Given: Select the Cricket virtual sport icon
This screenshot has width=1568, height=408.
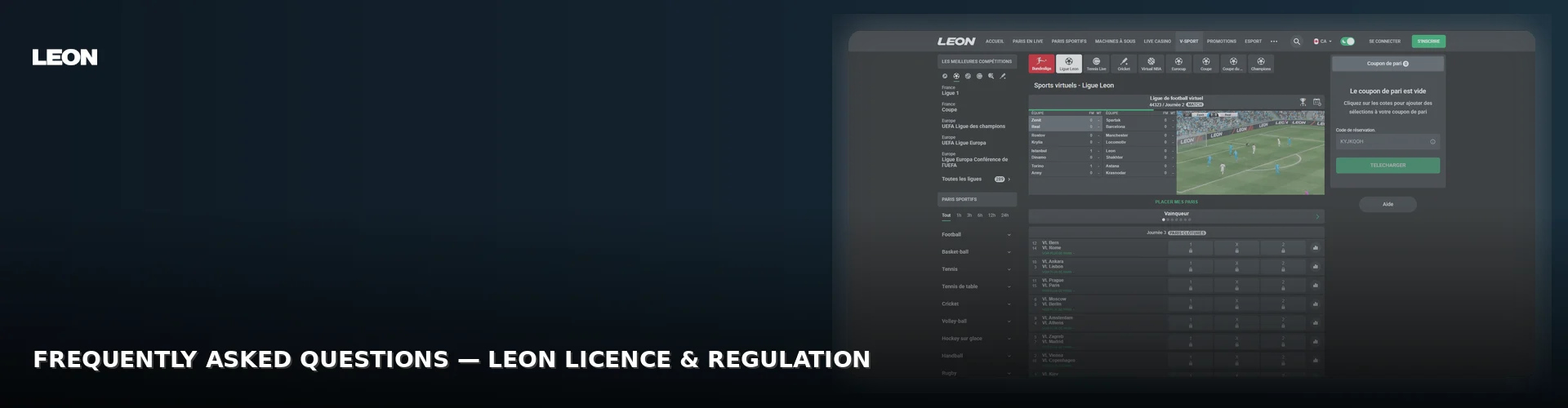Looking at the screenshot, I should point(1124,64).
